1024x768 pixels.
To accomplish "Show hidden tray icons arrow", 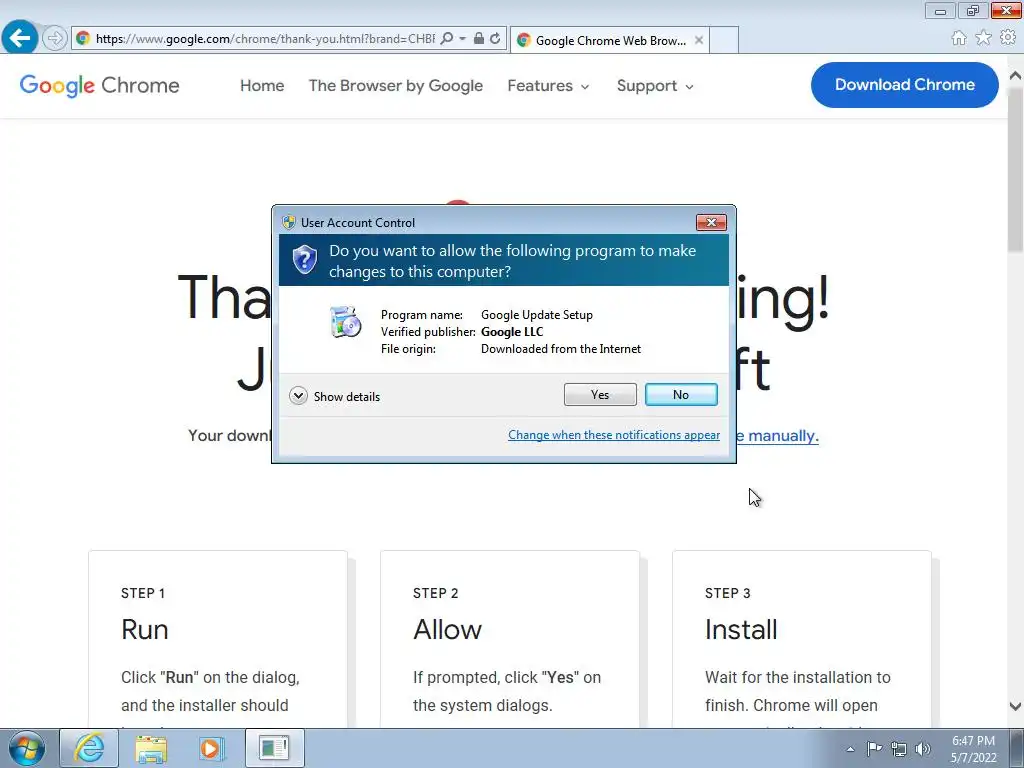I will (850, 749).
